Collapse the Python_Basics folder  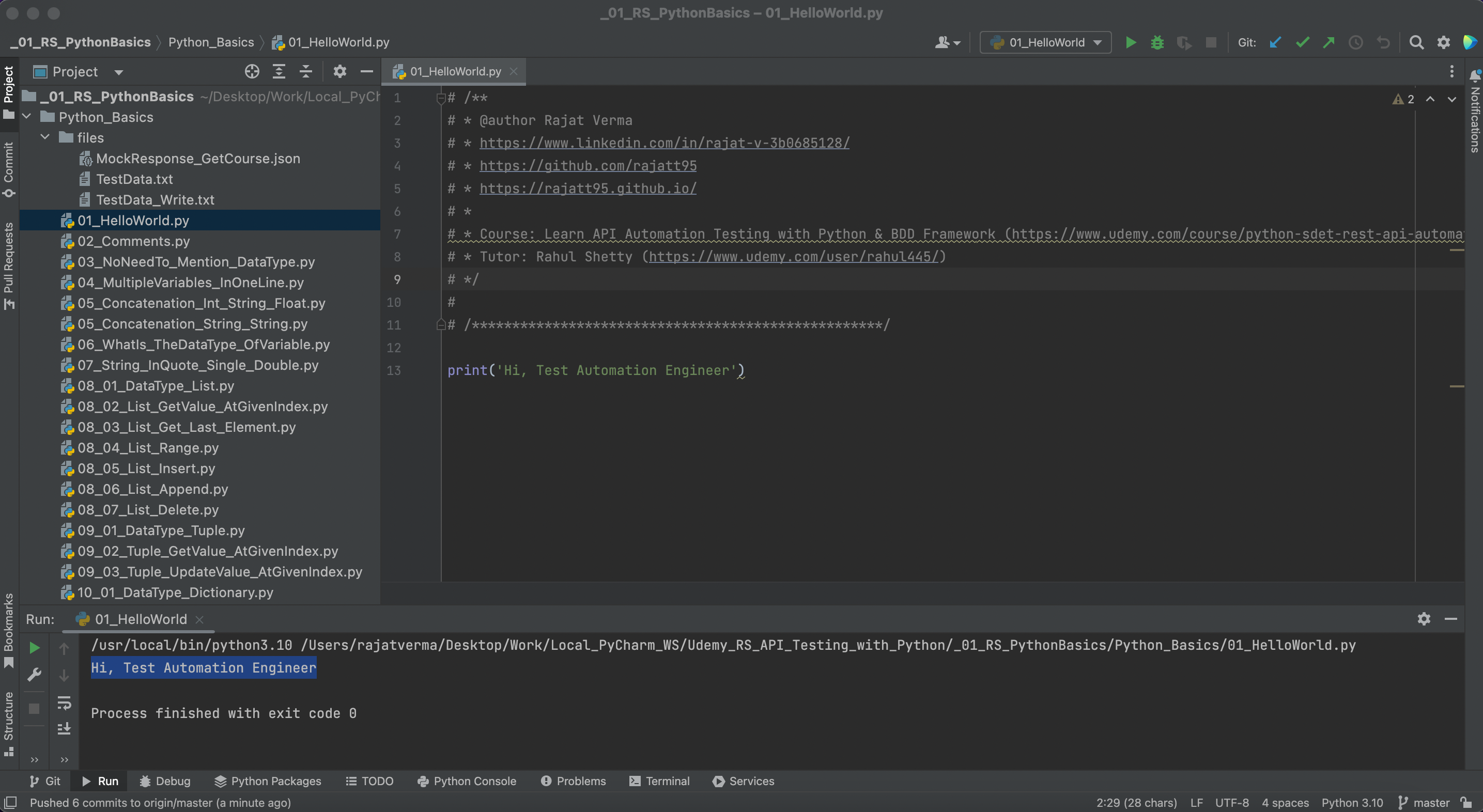point(26,117)
